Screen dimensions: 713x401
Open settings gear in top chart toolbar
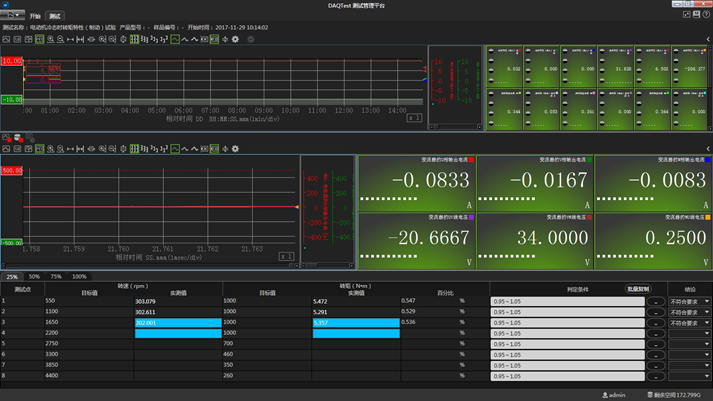point(235,39)
